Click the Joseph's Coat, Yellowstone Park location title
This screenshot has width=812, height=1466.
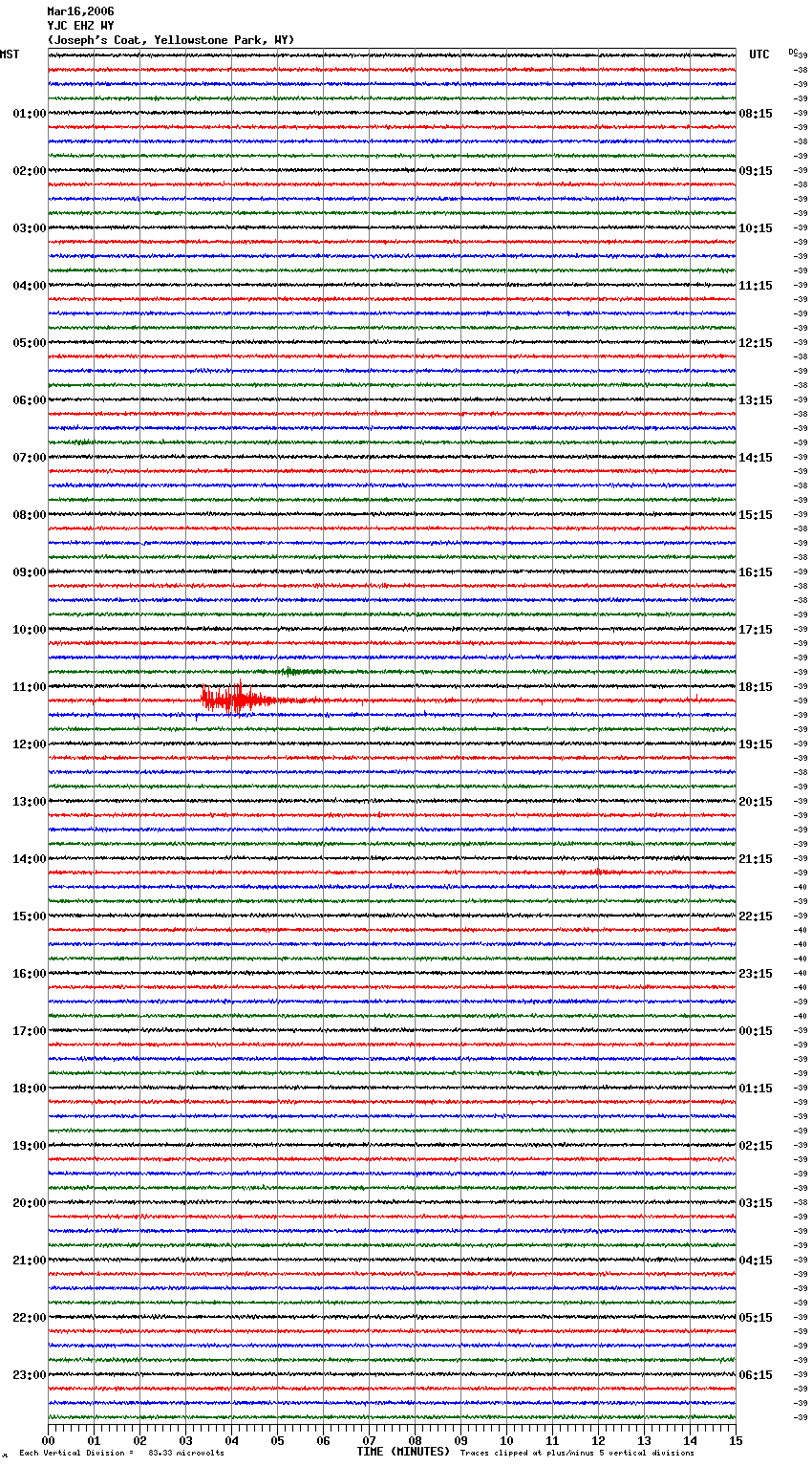171,40
